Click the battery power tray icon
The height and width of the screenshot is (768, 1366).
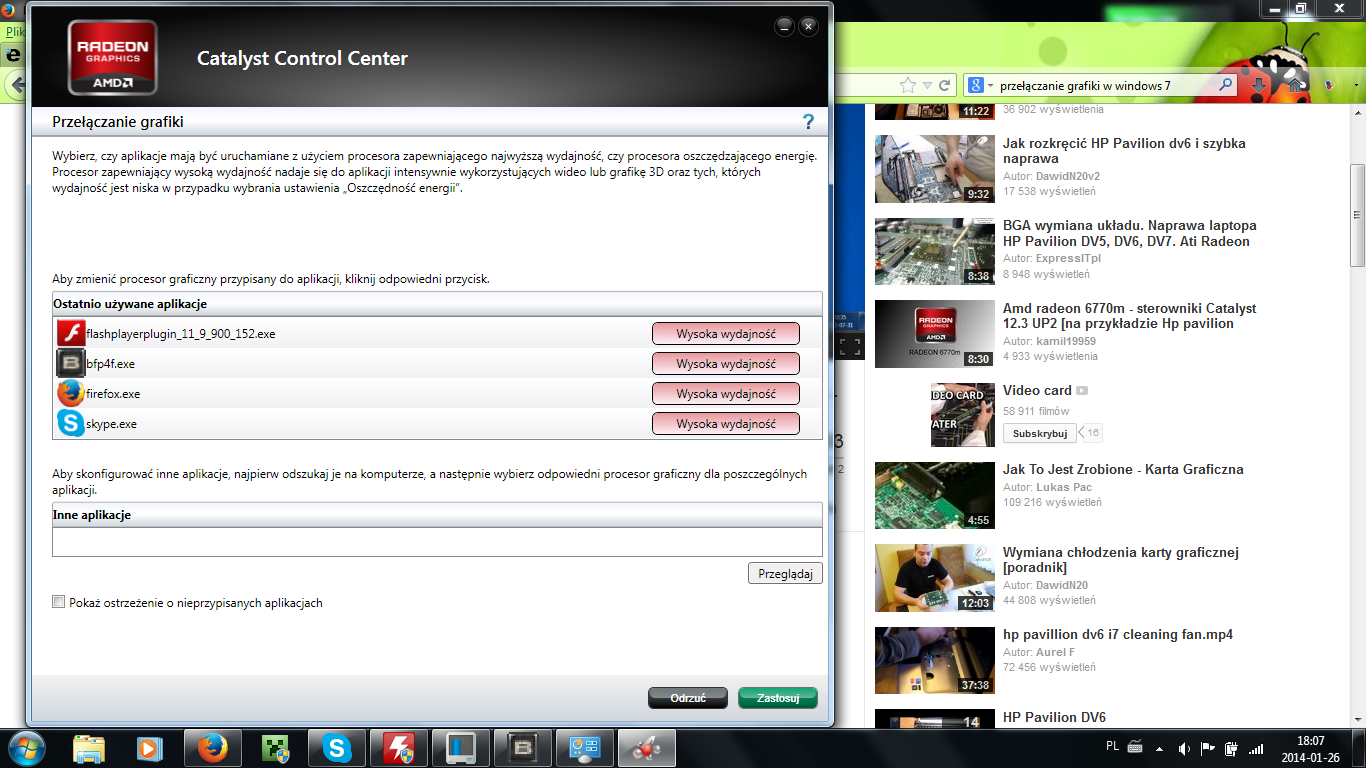pos(1231,748)
